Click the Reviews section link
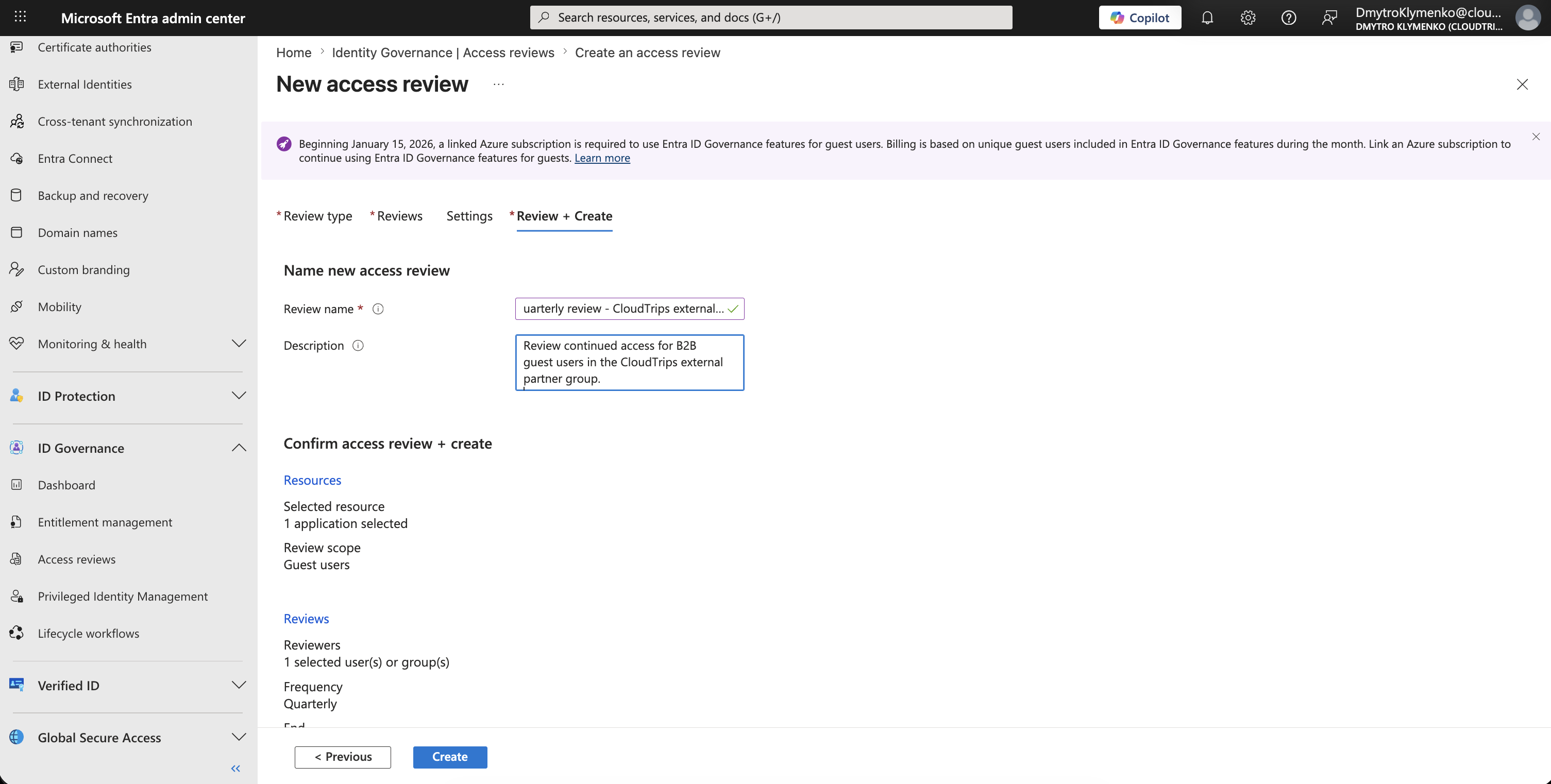This screenshot has width=1551, height=784. (307, 619)
